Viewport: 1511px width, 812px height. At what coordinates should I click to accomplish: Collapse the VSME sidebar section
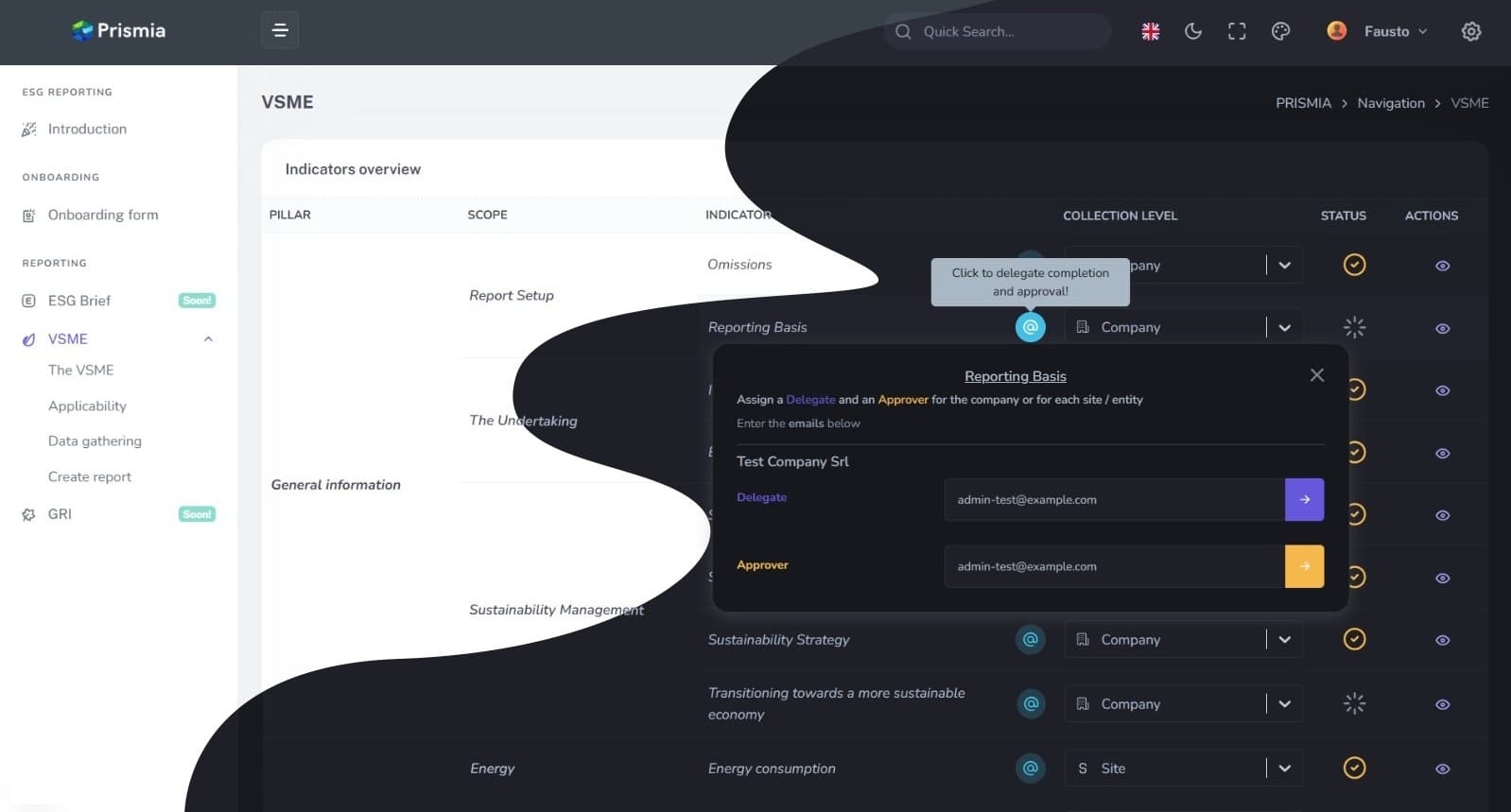(x=208, y=338)
